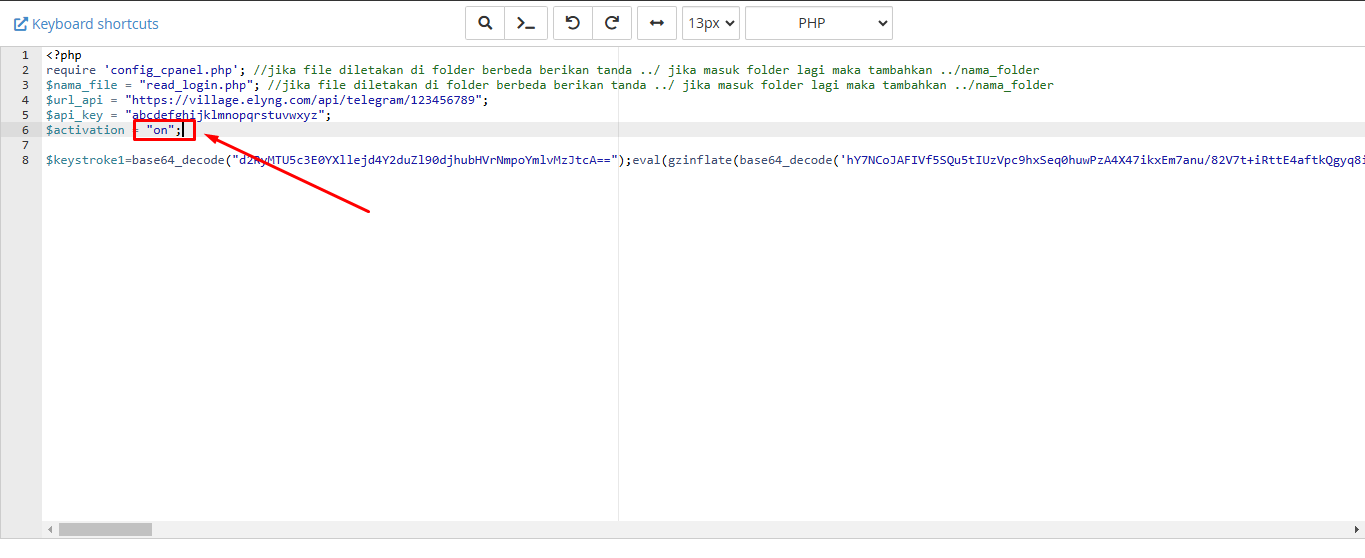Image resolution: width=1365 pixels, height=558 pixels.
Task: Undo the last edit
Action: click(573, 23)
